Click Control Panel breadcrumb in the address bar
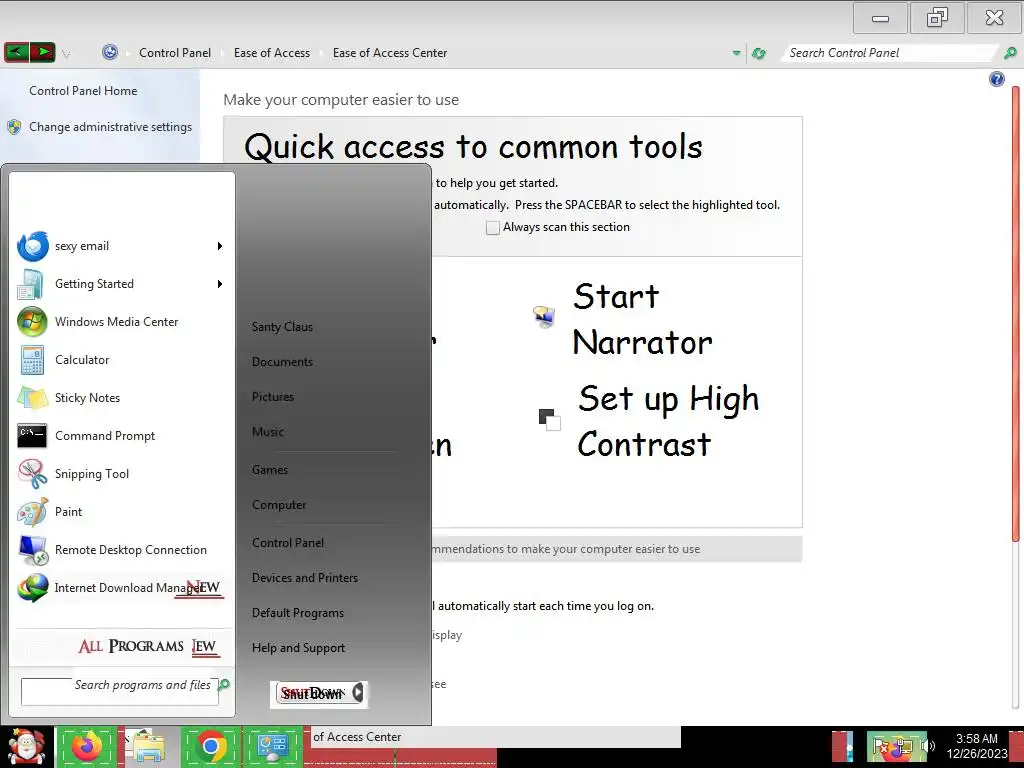Image resolution: width=1024 pixels, height=768 pixels. (x=175, y=53)
